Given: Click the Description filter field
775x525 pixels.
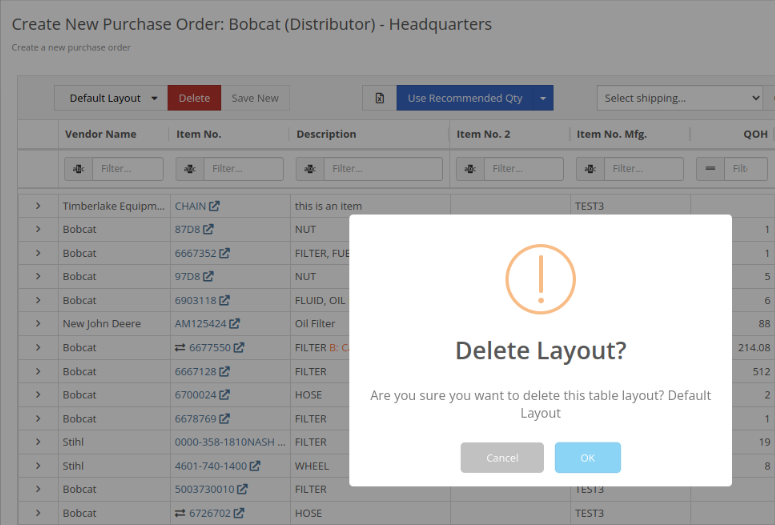Looking at the screenshot, I should (x=383, y=169).
